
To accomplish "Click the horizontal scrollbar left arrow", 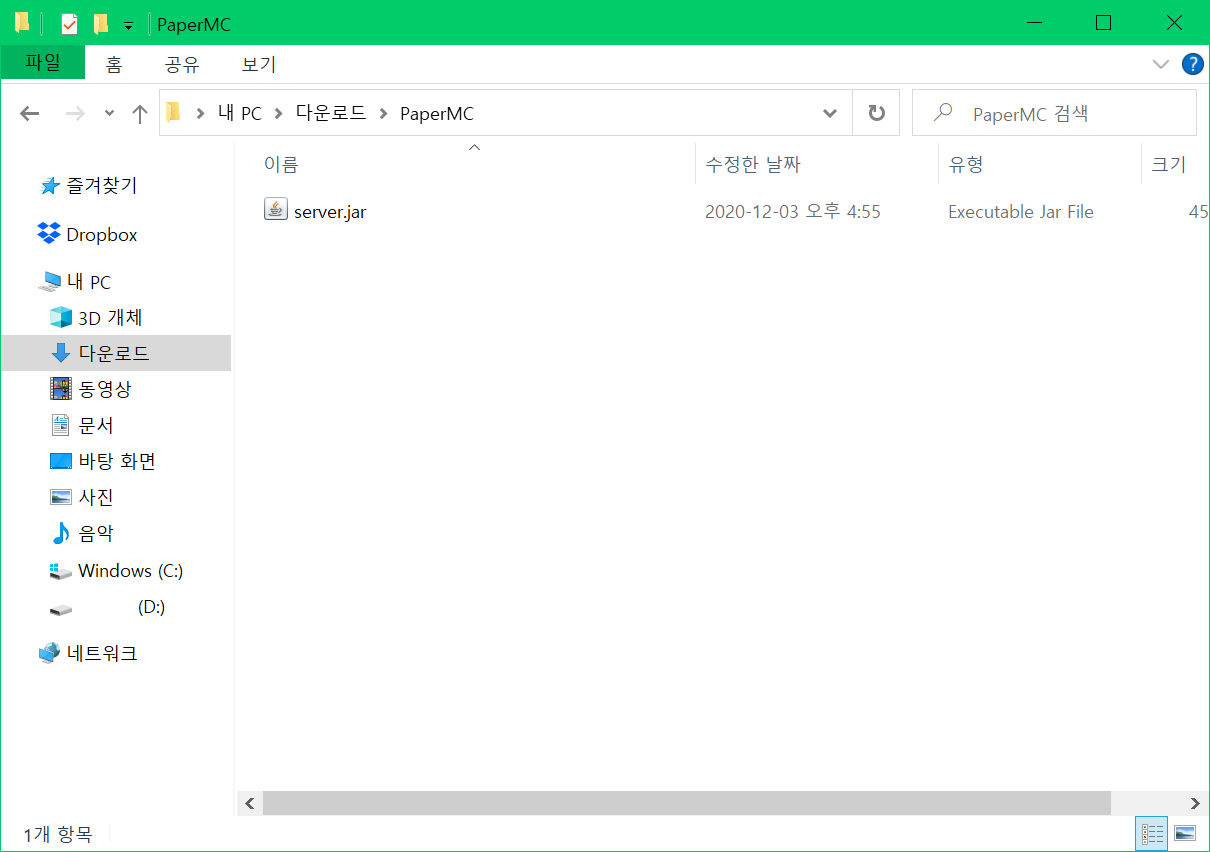I will (249, 803).
